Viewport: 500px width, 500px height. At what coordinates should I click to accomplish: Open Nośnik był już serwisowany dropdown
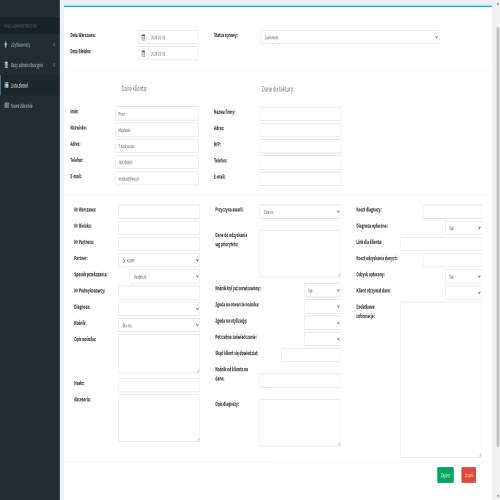click(x=323, y=290)
